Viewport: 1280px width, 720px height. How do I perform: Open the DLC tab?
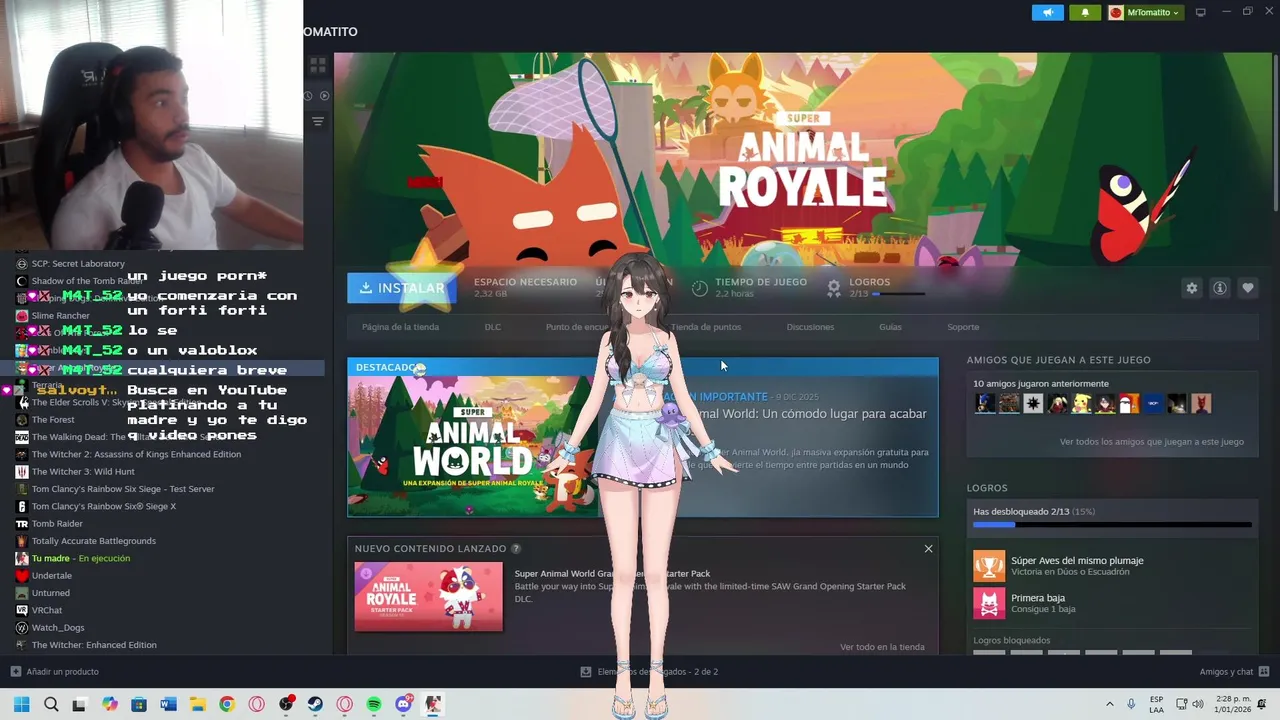493,327
